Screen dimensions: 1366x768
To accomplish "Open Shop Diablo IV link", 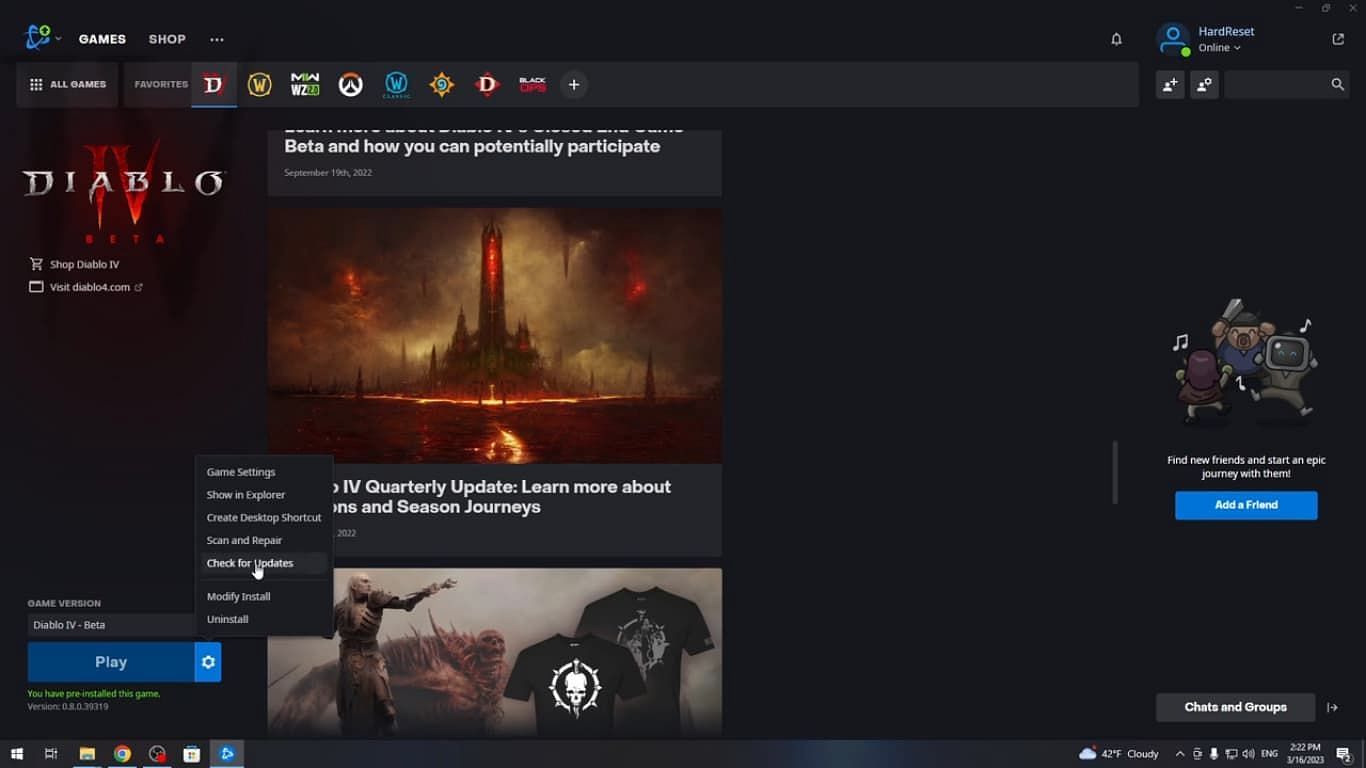I will (75, 264).
